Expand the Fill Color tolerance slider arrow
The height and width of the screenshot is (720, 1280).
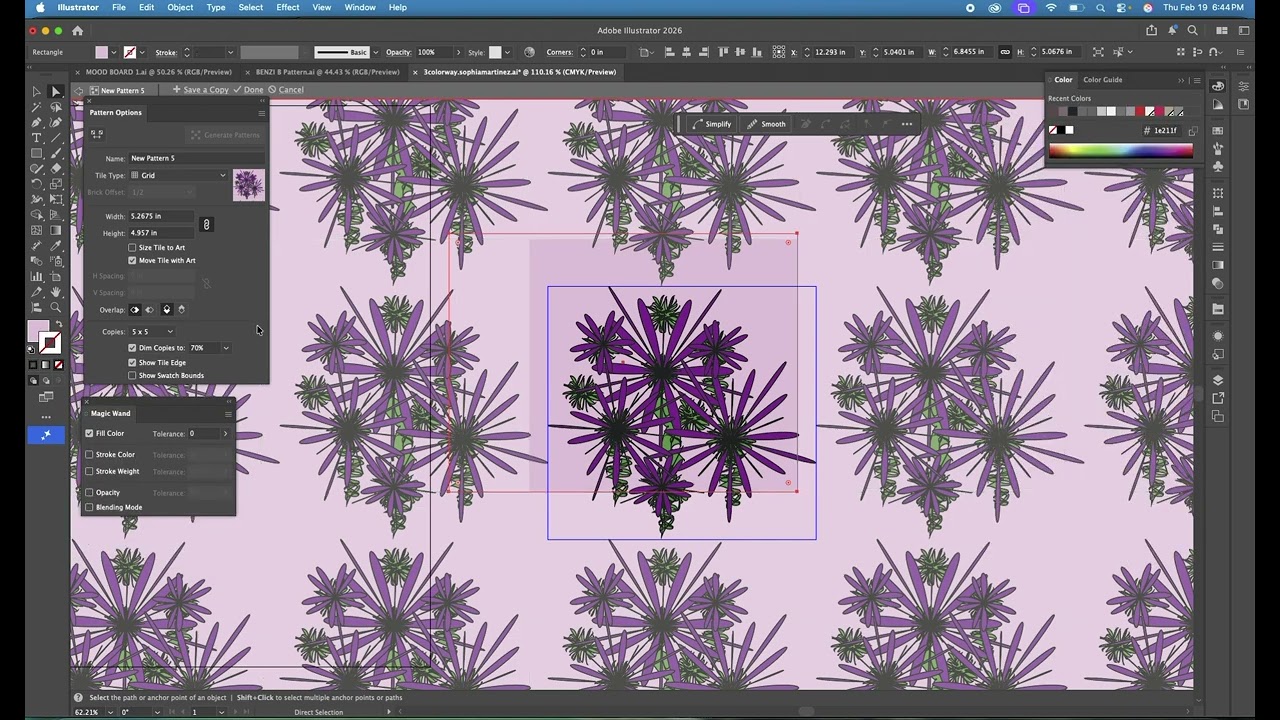(x=225, y=434)
